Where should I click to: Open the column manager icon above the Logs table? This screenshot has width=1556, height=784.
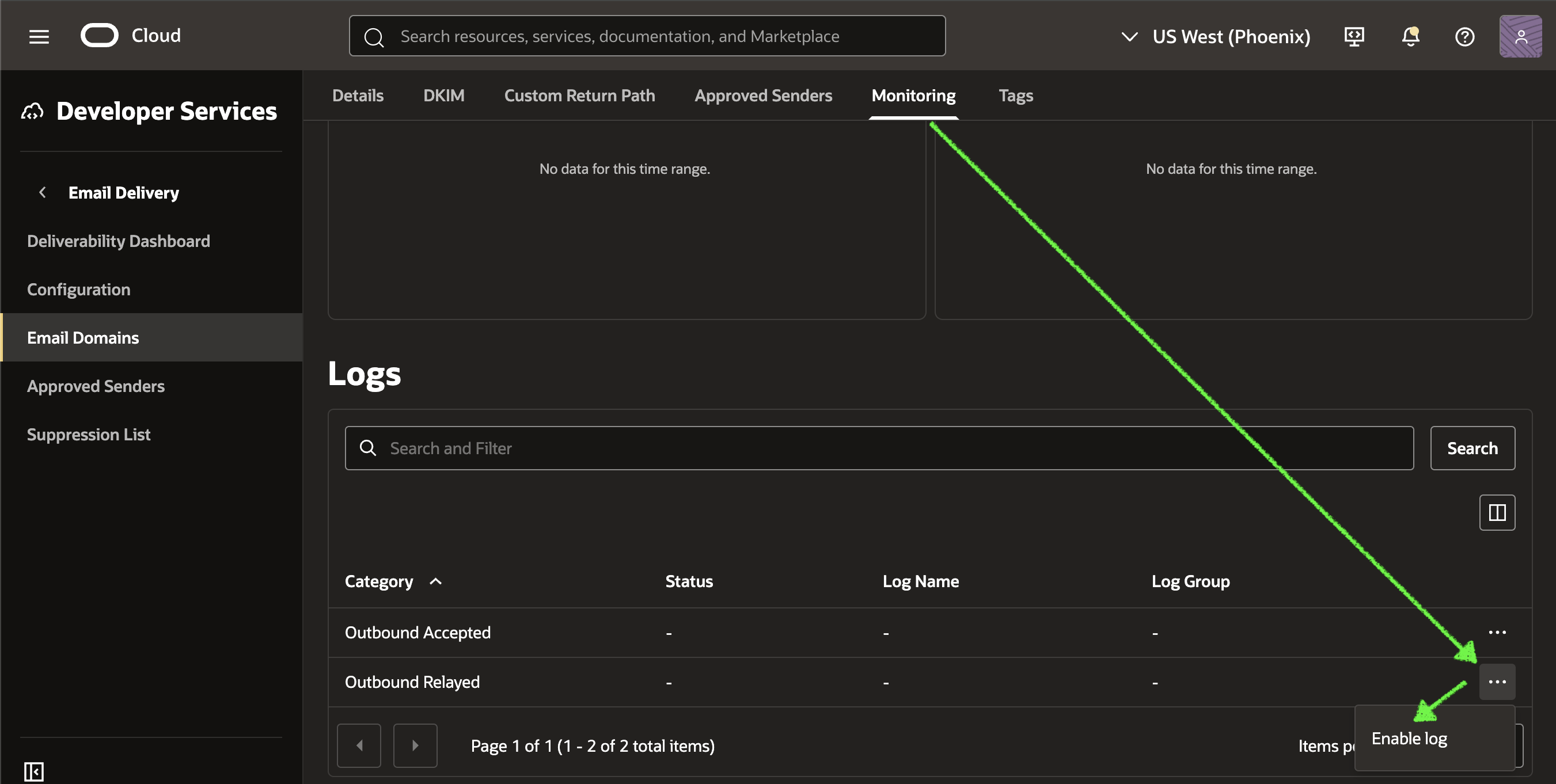pos(1497,512)
